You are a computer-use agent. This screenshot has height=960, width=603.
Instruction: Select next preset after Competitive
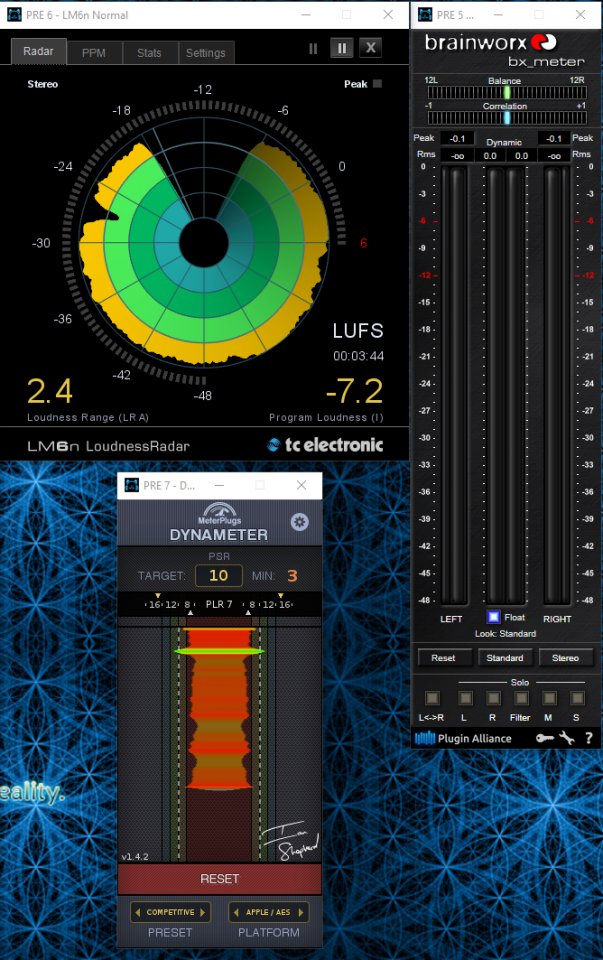click(203, 912)
